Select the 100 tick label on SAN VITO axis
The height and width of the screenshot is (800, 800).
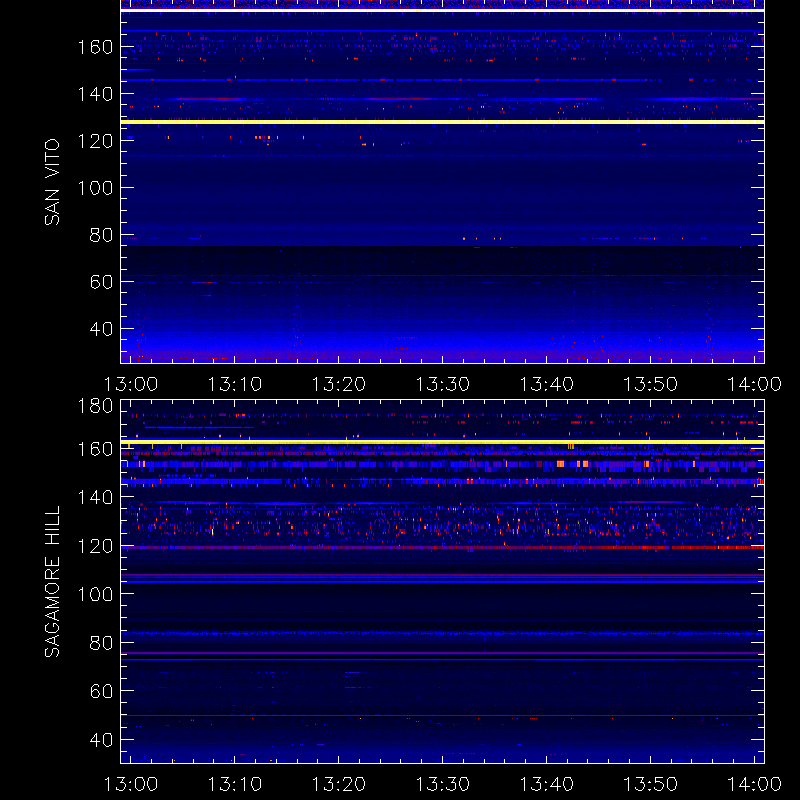95,188
